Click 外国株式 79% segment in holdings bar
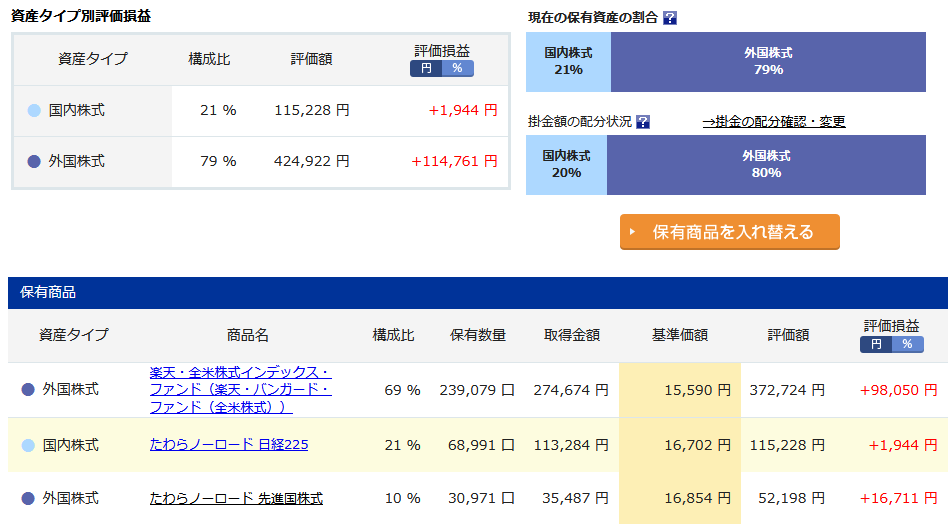The width and height of the screenshot is (952, 524). pos(768,62)
